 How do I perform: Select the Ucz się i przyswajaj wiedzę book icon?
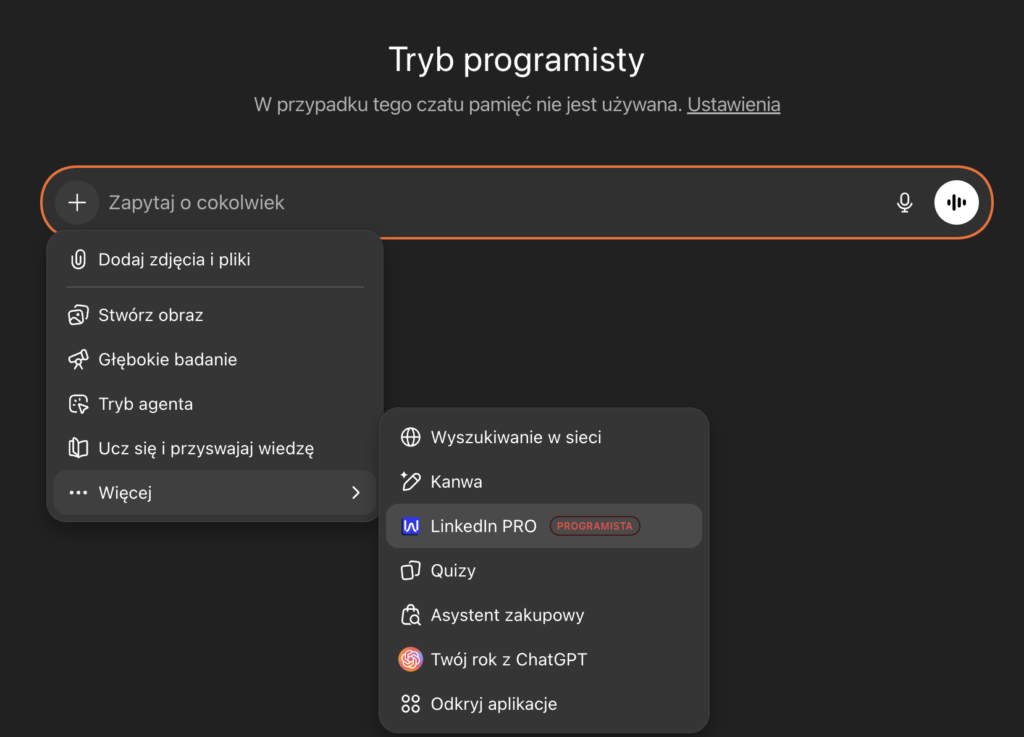(x=78, y=448)
